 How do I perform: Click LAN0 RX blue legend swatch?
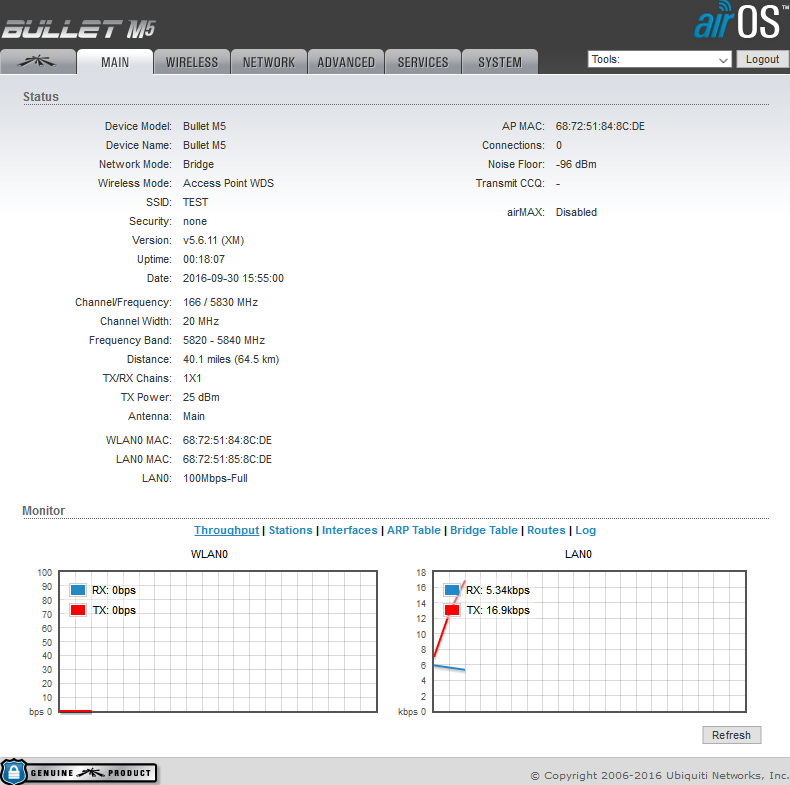(x=452, y=590)
